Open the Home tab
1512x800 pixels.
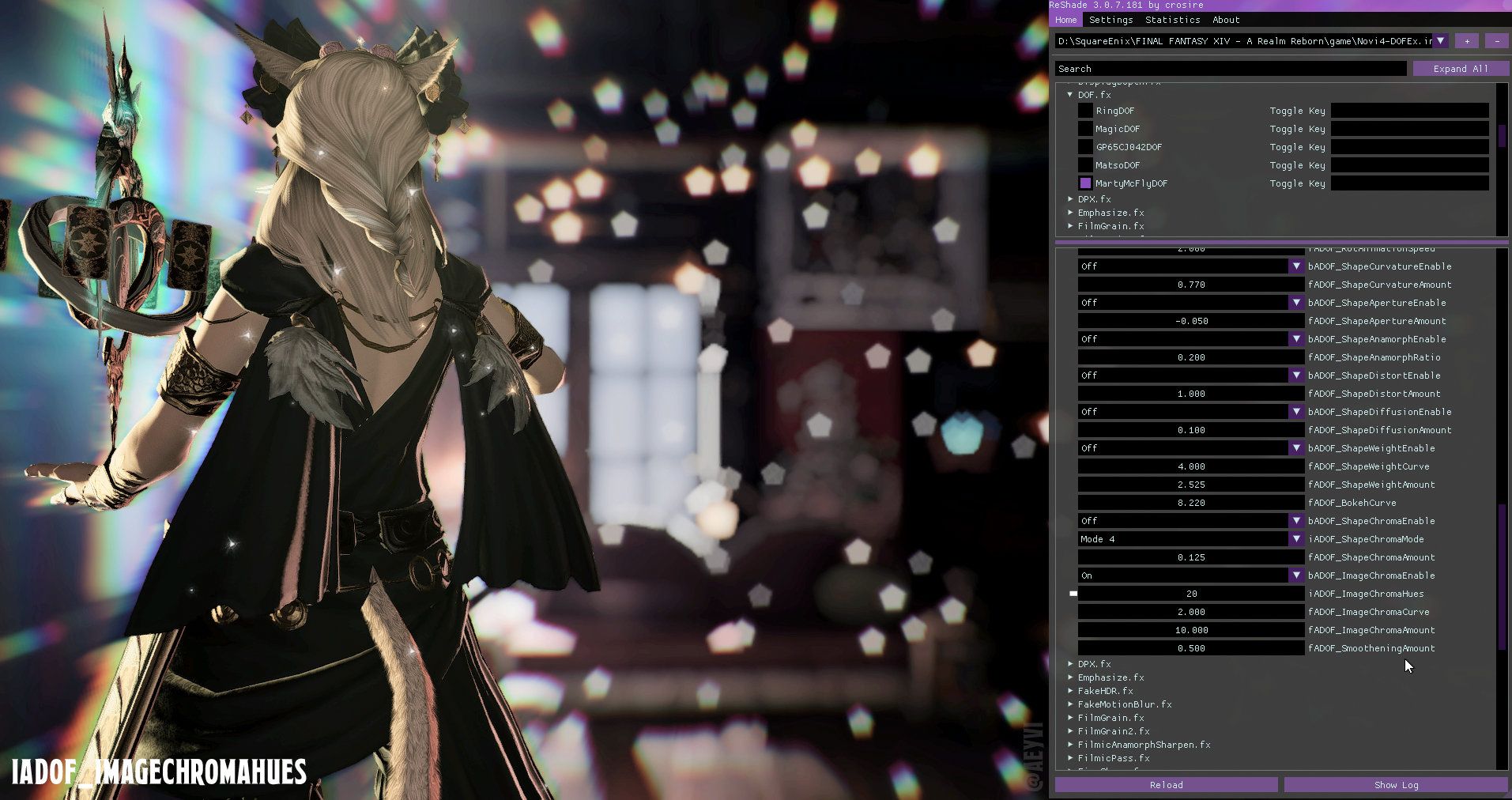1065,20
